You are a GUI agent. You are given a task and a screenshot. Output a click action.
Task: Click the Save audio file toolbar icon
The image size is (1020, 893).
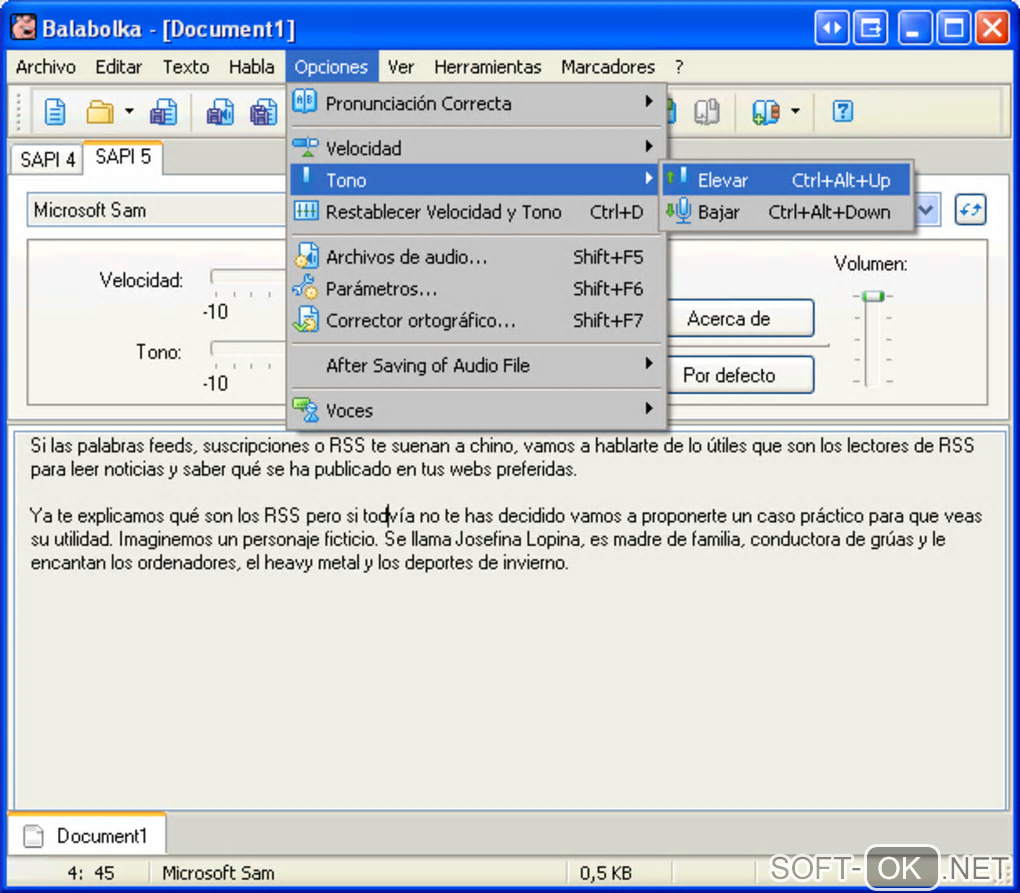click(221, 112)
